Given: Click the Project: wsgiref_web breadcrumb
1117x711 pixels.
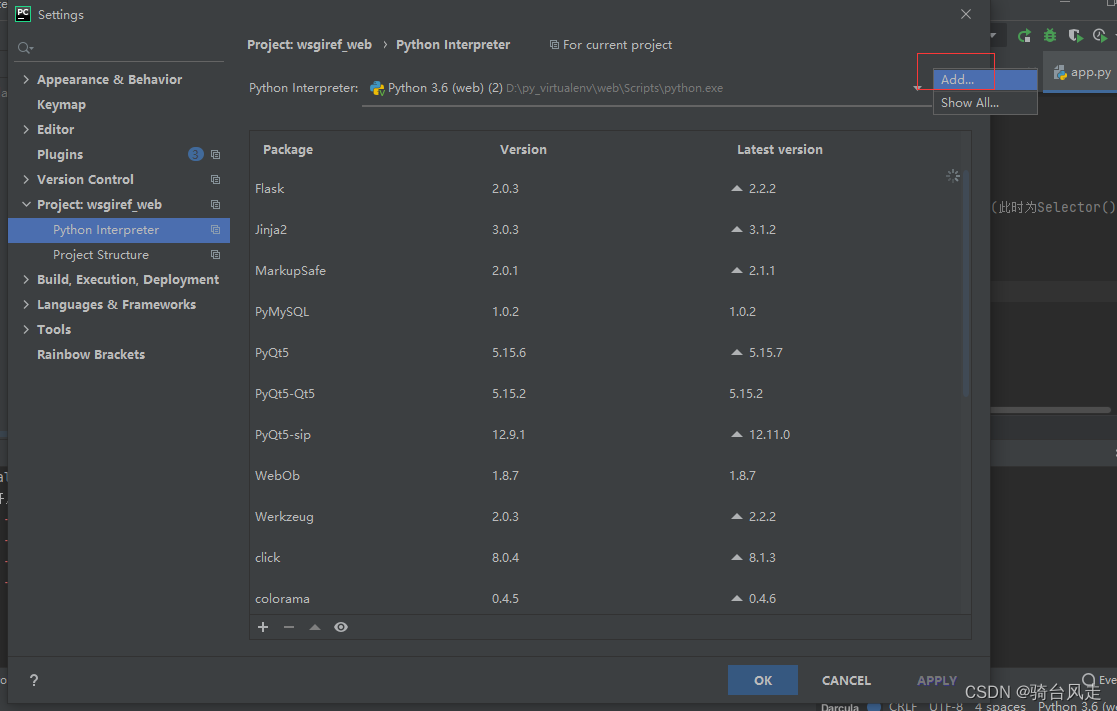Looking at the screenshot, I should point(309,44).
